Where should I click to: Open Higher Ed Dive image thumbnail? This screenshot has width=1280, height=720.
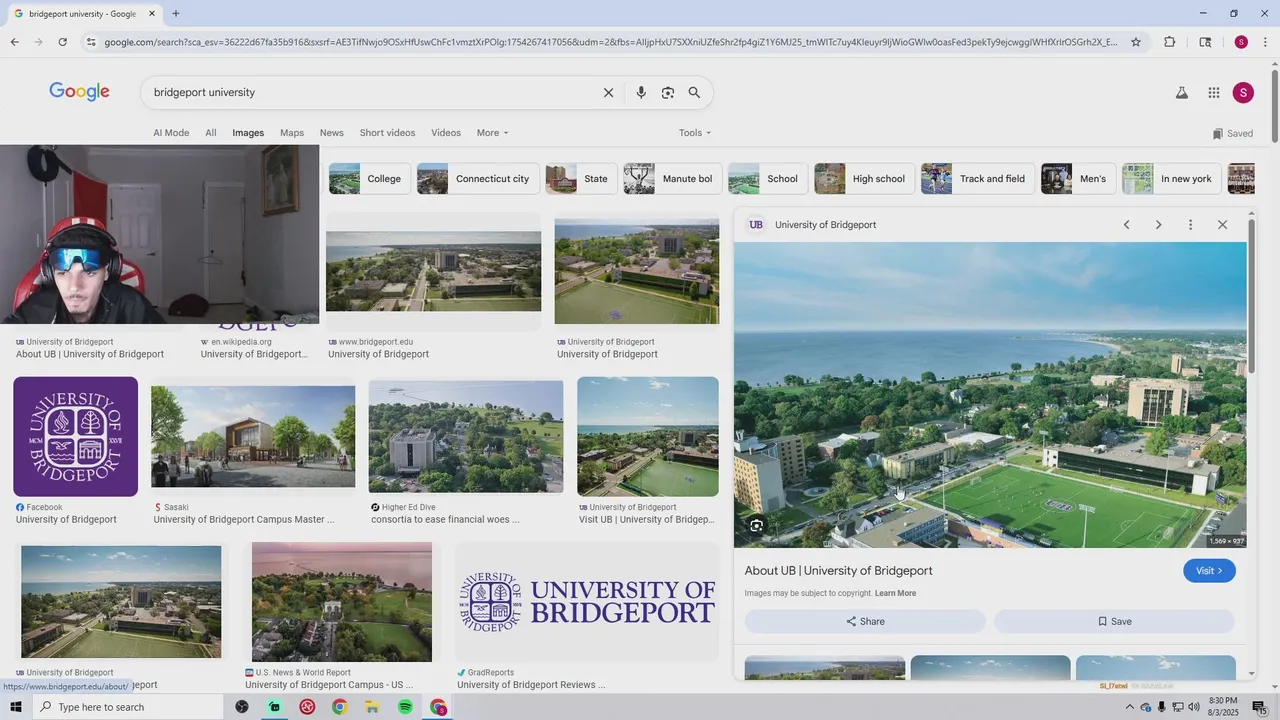(466, 437)
